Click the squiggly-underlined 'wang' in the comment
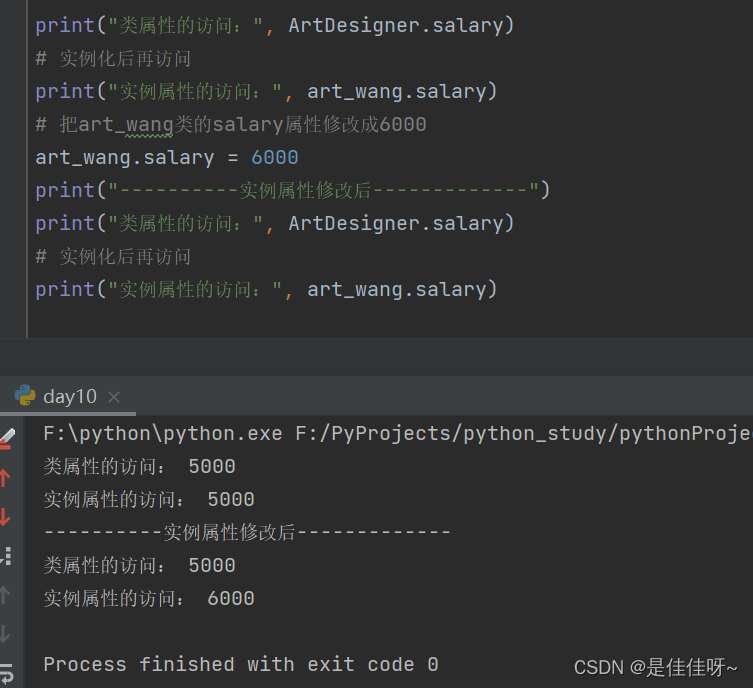The image size is (753, 688). click(149, 126)
